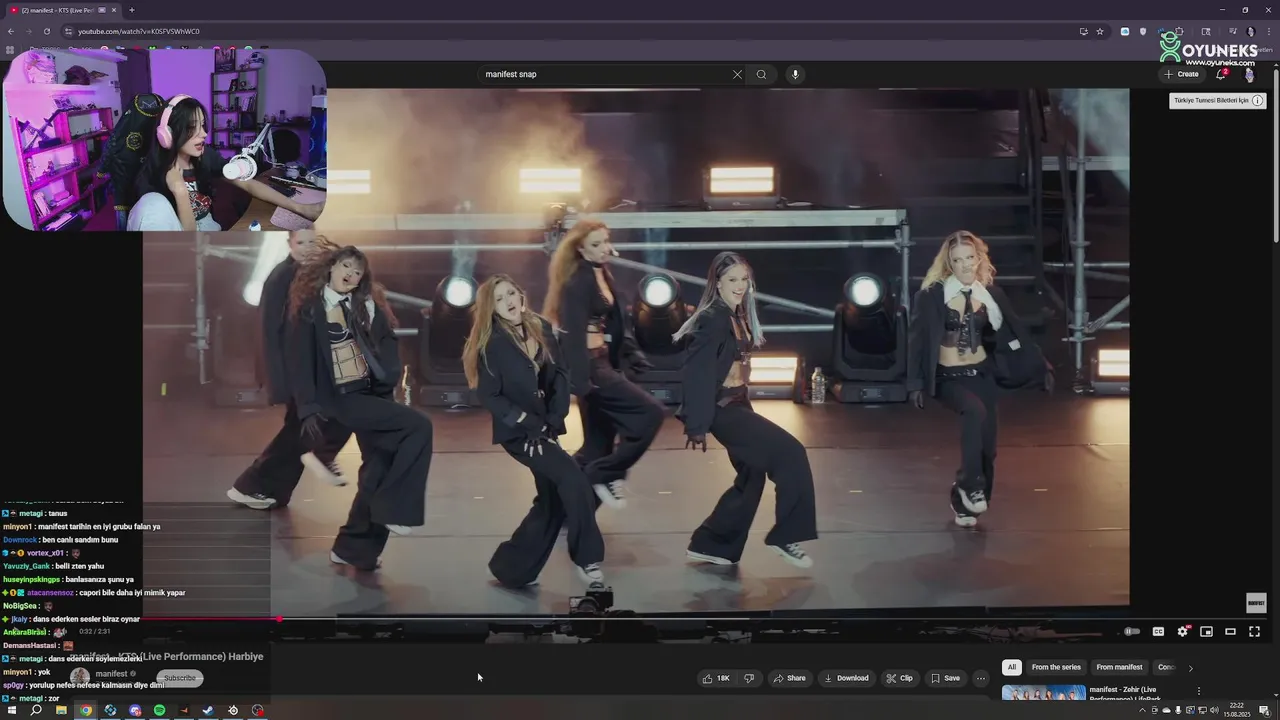Viewport: 1280px width, 720px height.
Task: Click the Create button
Action: coord(1181,74)
